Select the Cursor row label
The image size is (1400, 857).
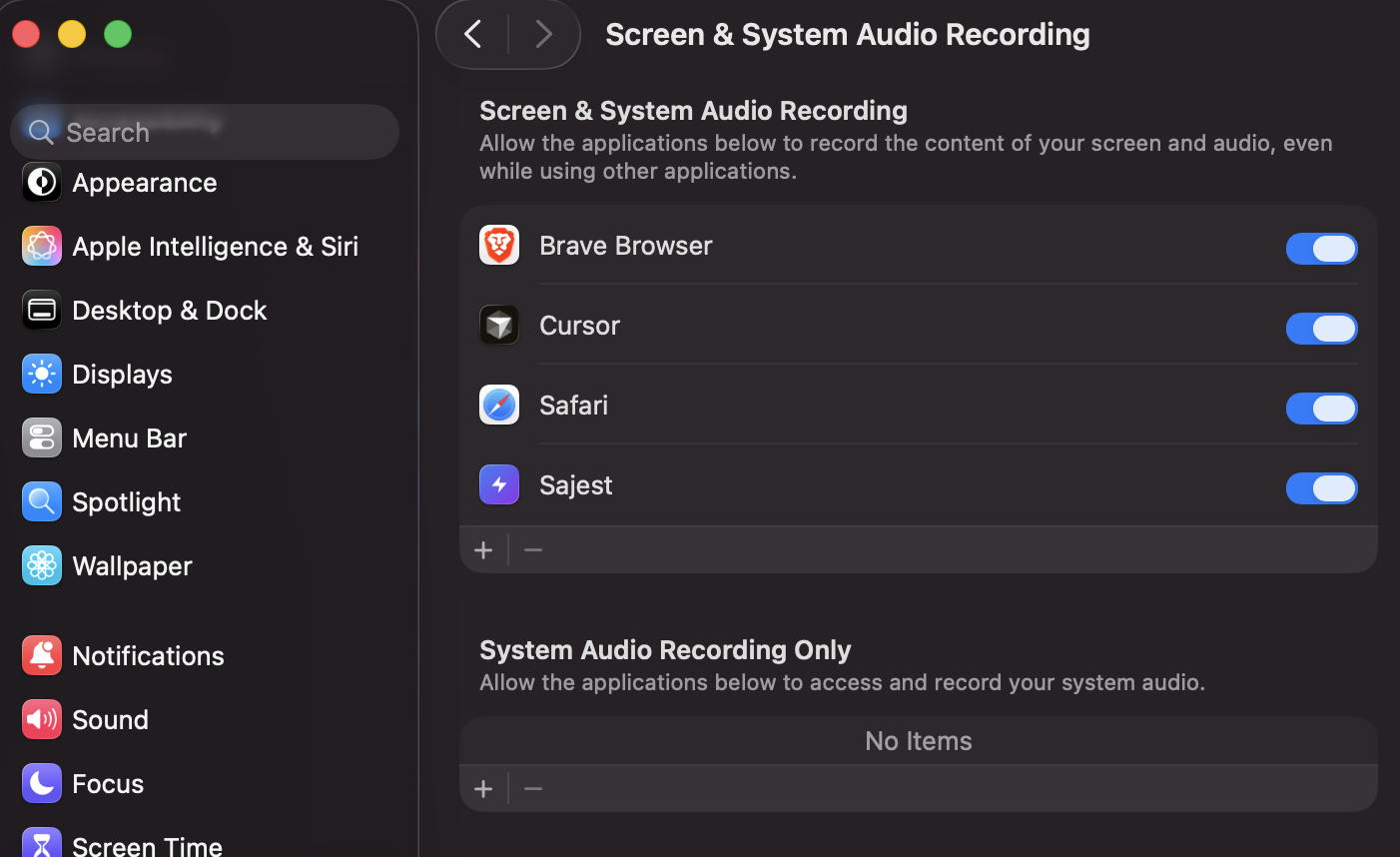pyautogui.click(x=579, y=326)
